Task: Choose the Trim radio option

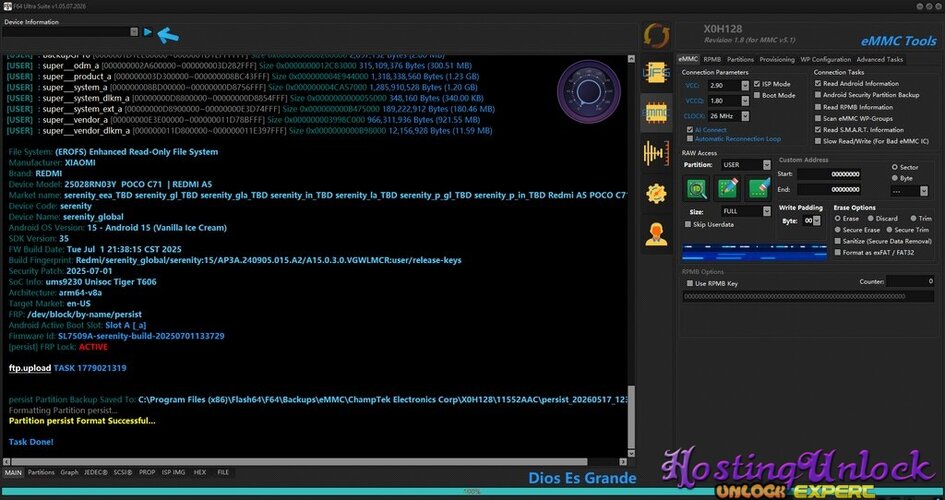Action: (x=913, y=219)
